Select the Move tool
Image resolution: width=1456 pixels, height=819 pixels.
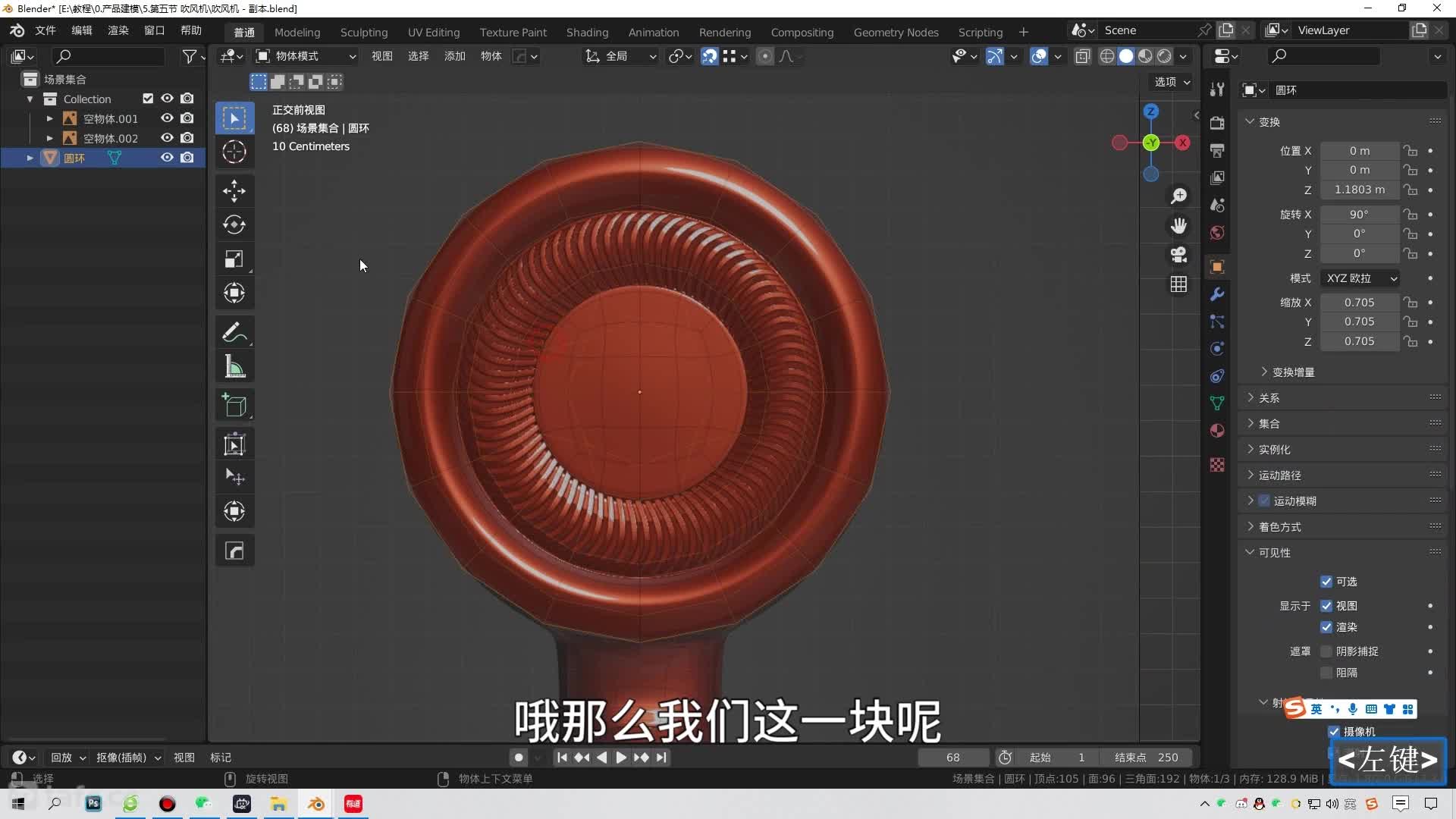pos(234,190)
